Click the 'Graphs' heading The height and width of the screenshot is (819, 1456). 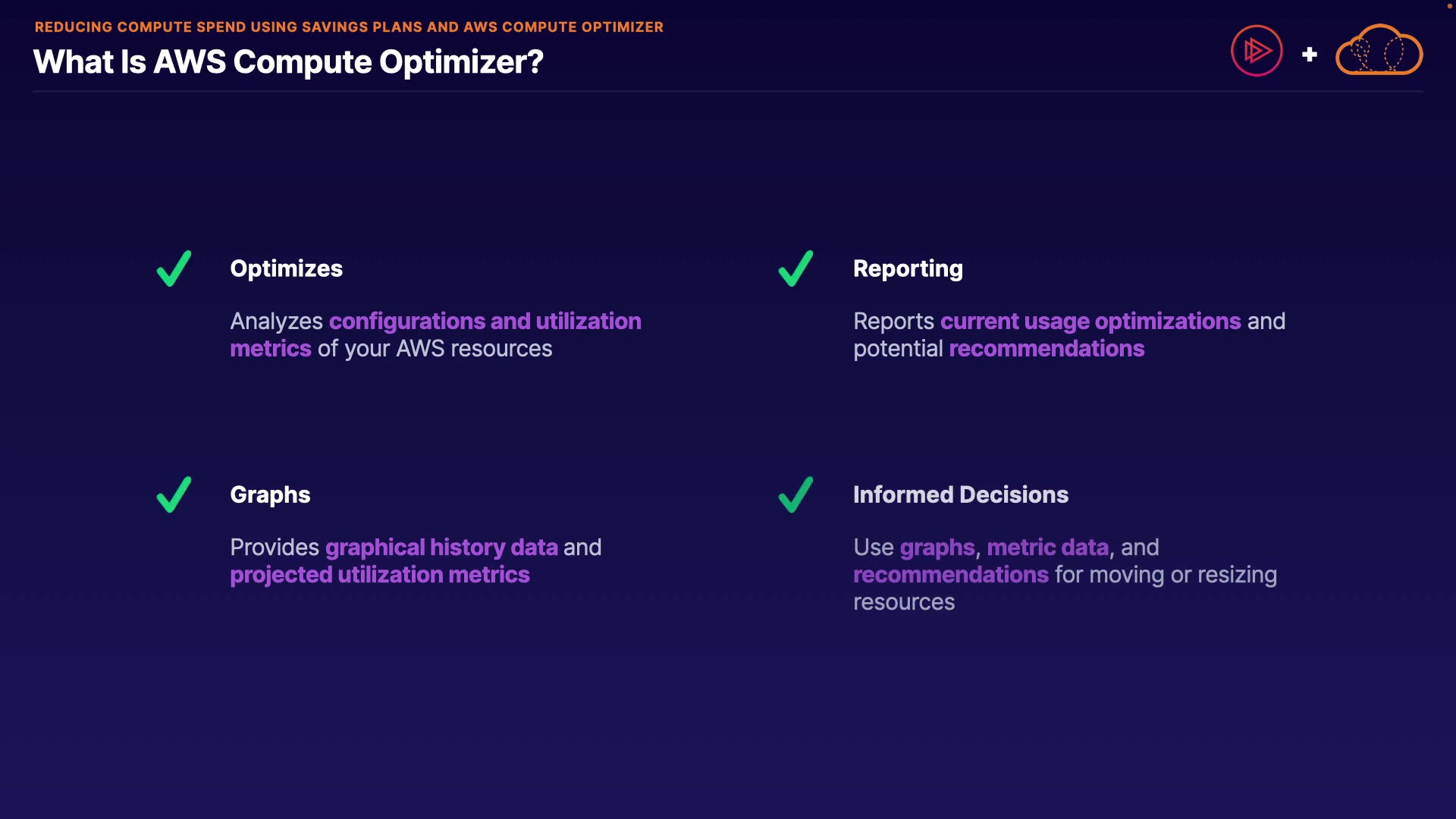point(270,494)
